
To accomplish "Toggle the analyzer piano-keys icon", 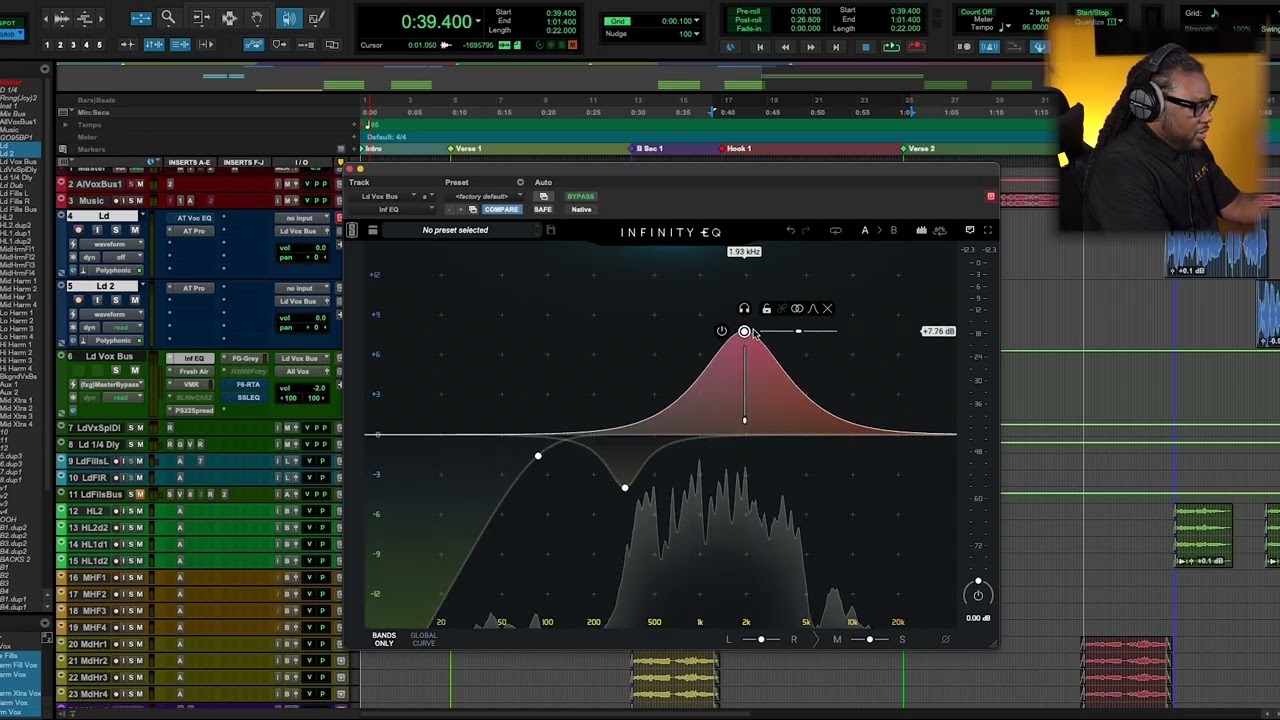I will tap(921, 231).
